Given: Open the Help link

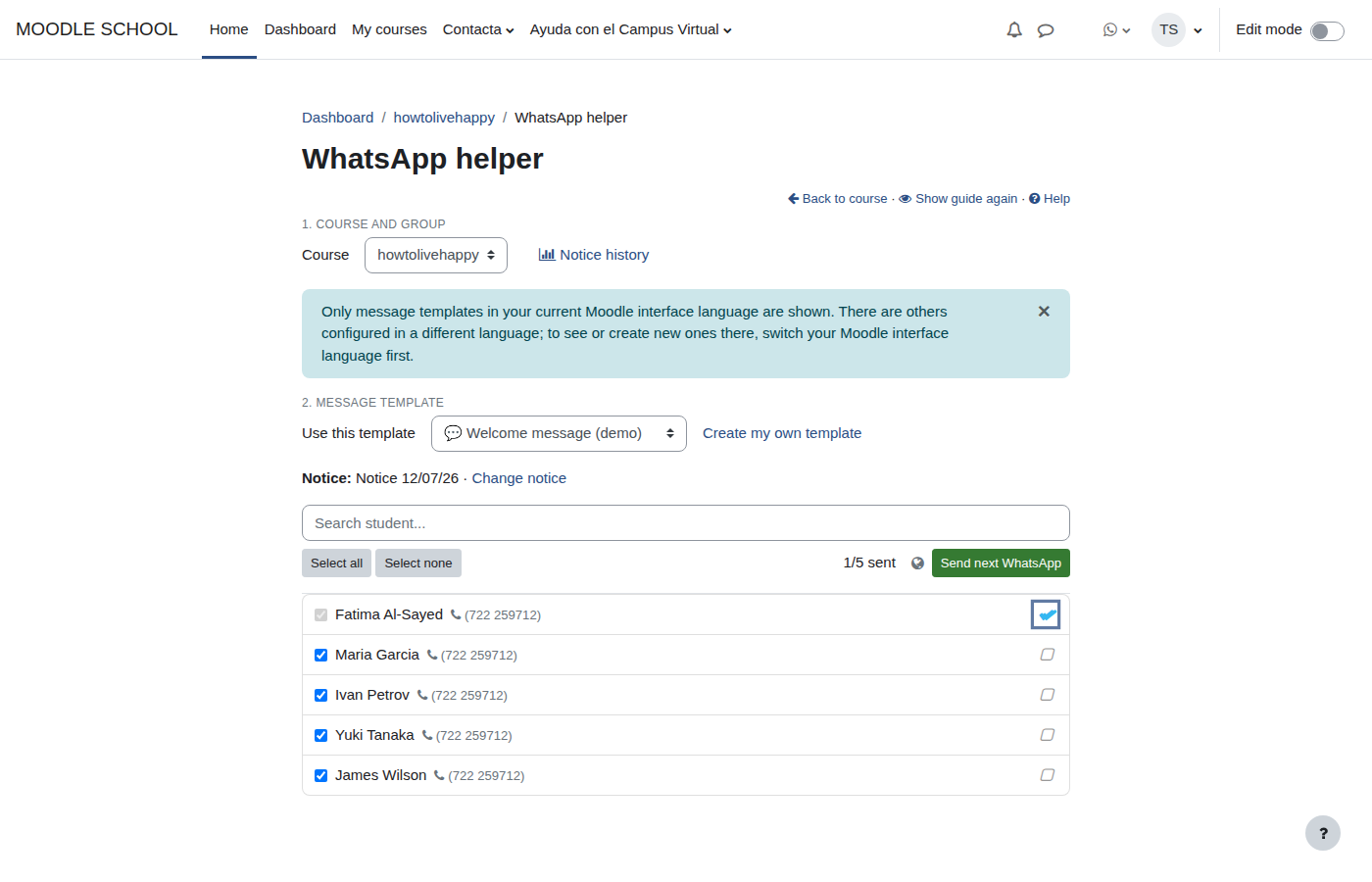Looking at the screenshot, I should click(x=1050, y=198).
